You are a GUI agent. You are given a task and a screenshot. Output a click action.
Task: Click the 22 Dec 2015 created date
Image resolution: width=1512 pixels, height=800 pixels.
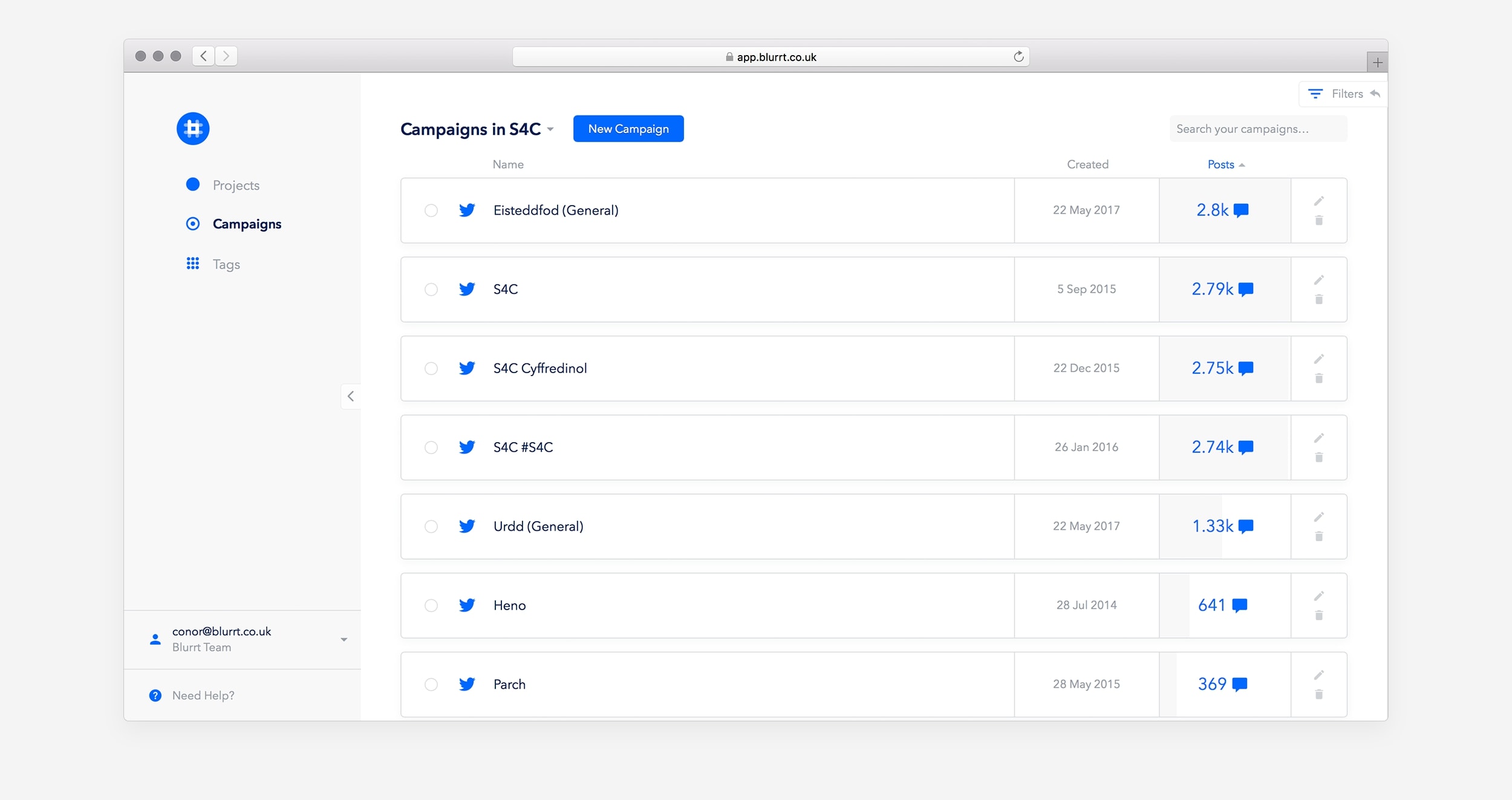coord(1086,368)
